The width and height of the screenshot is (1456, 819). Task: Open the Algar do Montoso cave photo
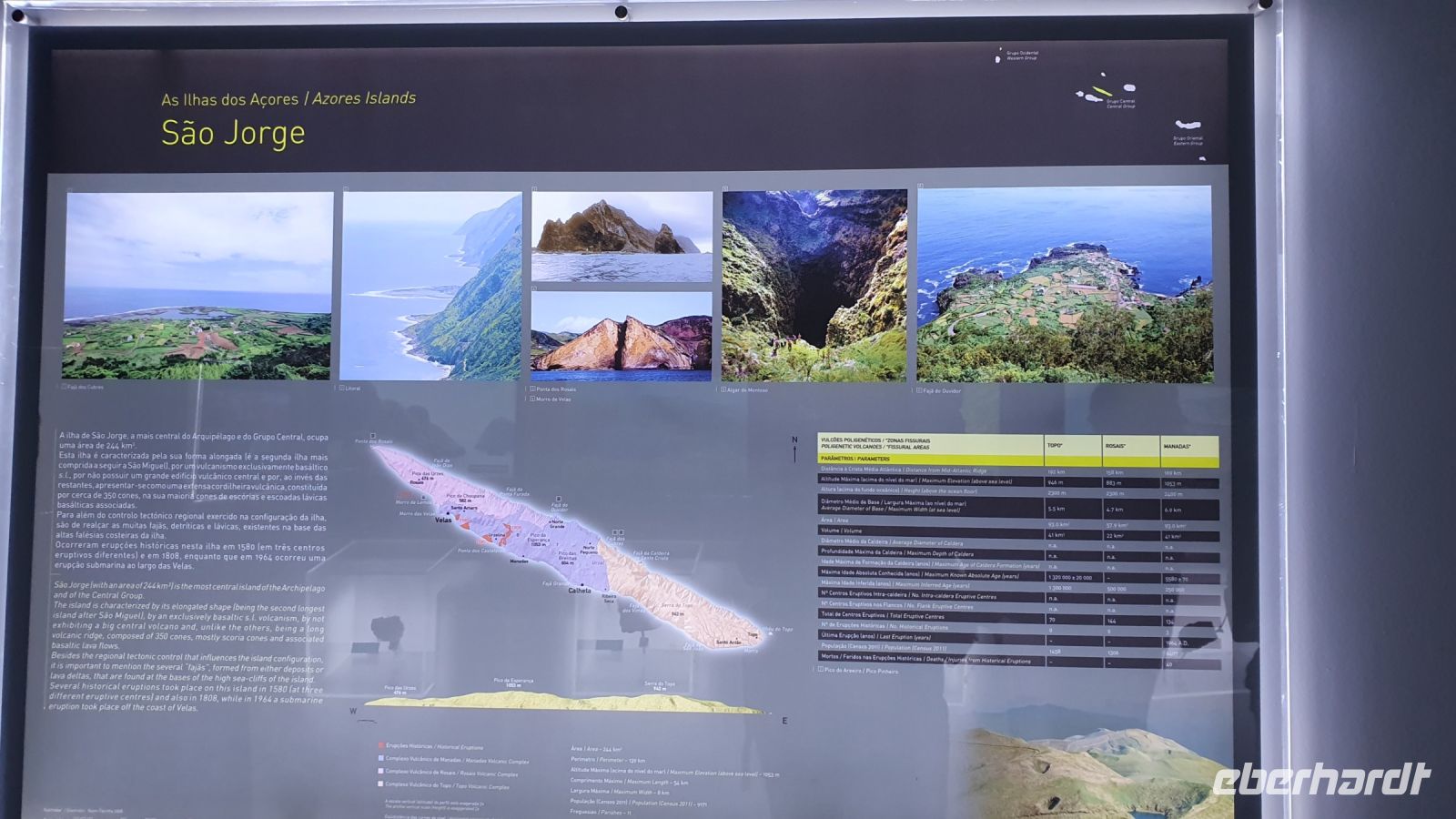[x=814, y=285]
